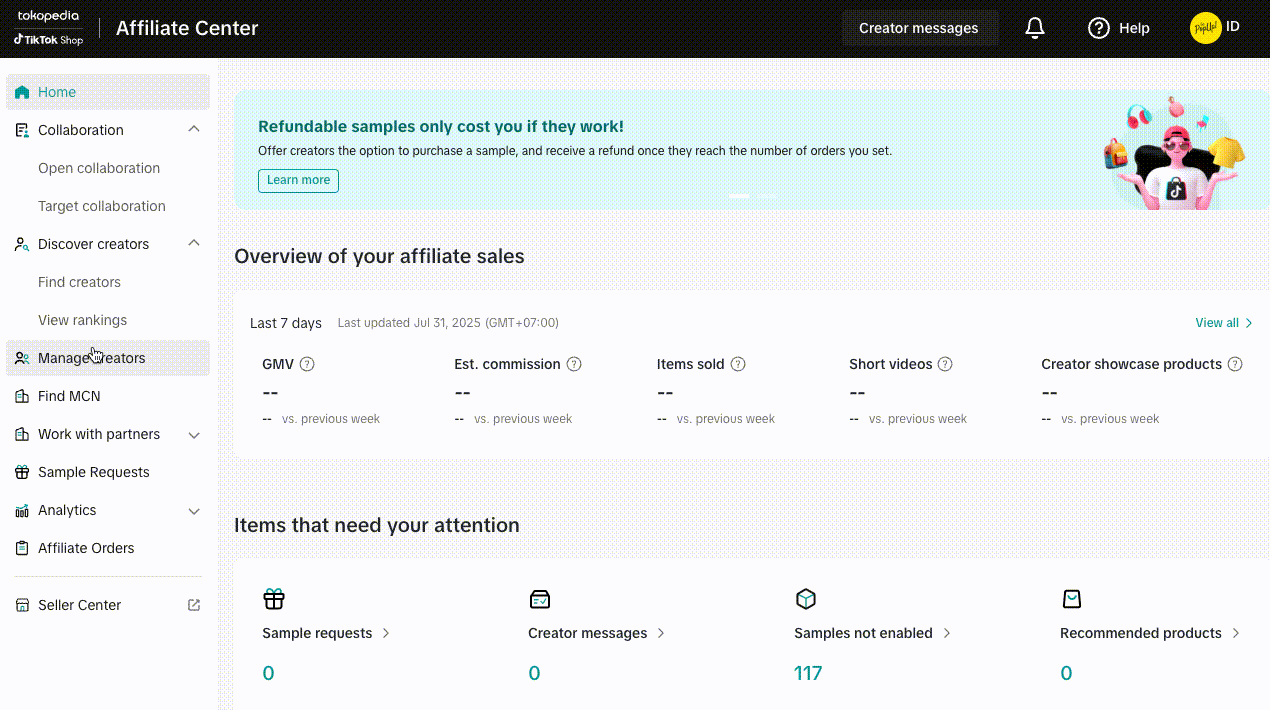Screen dimensions: 1270x710
Task: Click the Tokopedia TikTok Shop logo
Action: 49,28
